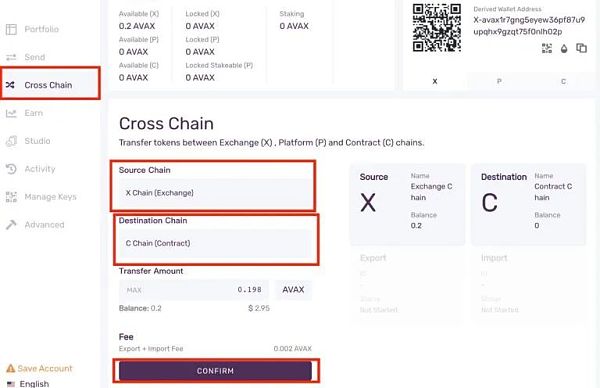Show the address QR code icon
Viewport: 600px width, 388px height.
pyautogui.click(x=547, y=48)
